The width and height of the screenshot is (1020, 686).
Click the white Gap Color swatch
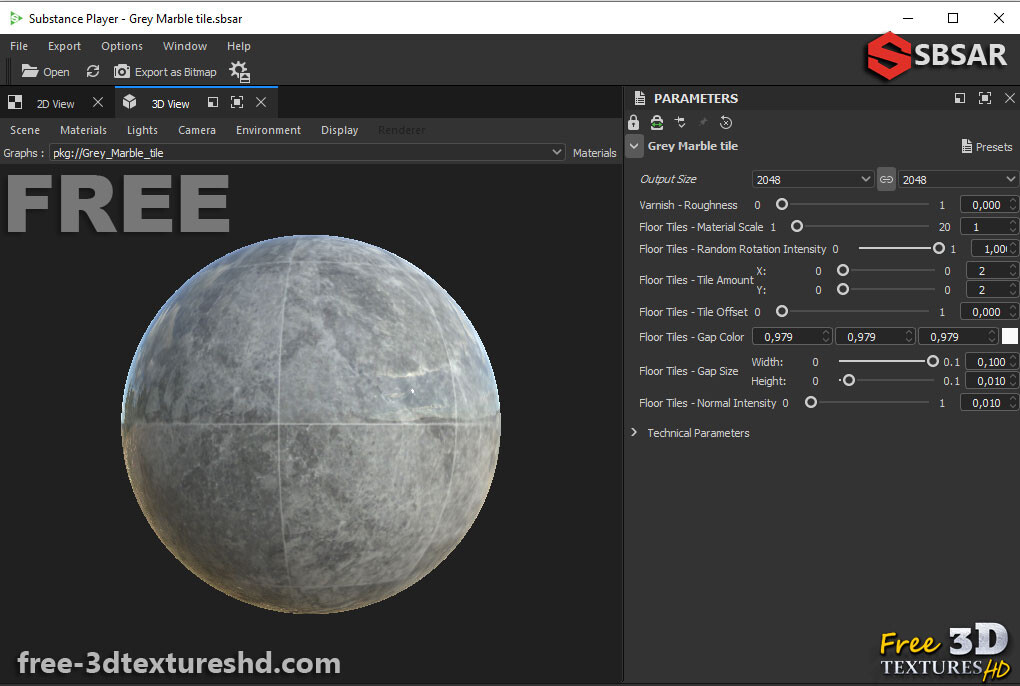click(x=1009, y=336)
